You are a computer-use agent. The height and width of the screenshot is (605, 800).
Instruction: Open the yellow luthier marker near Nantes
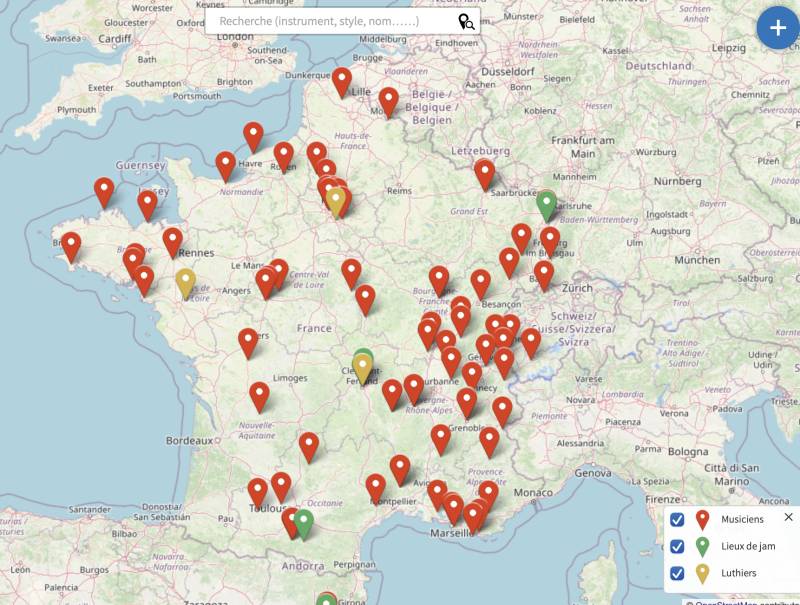(x=185, y=283)
